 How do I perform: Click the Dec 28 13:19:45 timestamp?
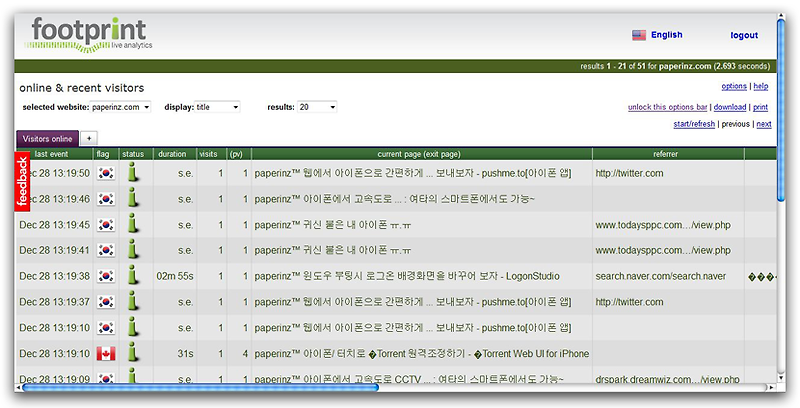(55, 224)
